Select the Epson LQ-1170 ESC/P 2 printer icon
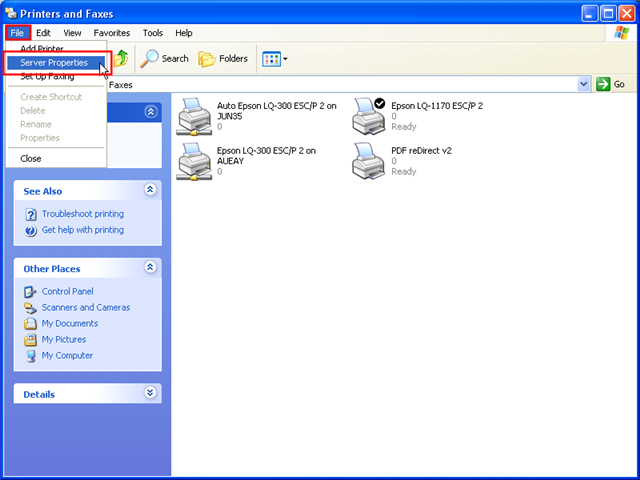 click(370, 115)
